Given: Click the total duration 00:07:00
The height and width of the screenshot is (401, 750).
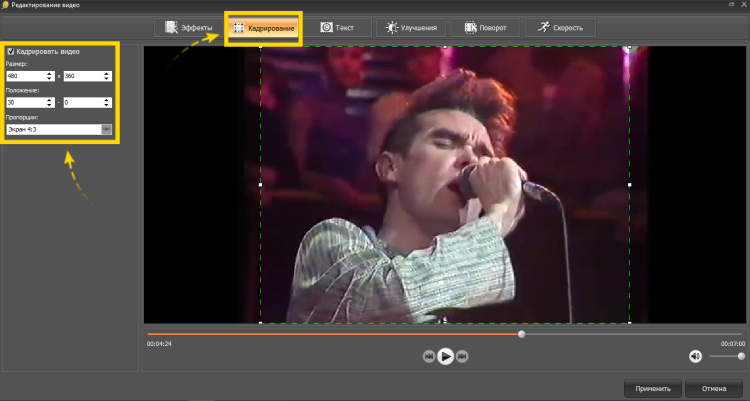Looking at the screenshot, I should coord(733,344).
